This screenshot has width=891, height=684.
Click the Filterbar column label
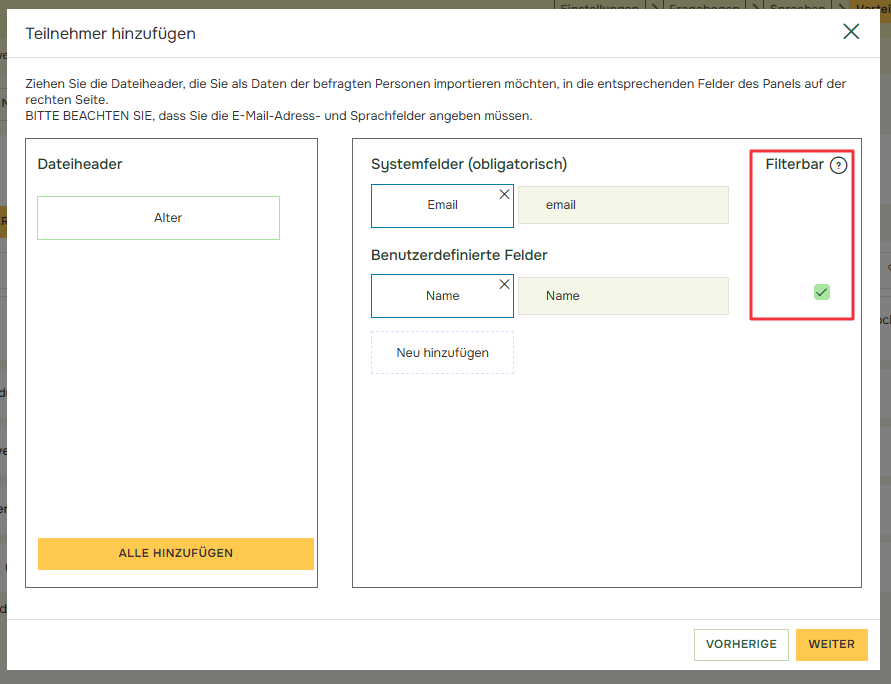[794, 164]
